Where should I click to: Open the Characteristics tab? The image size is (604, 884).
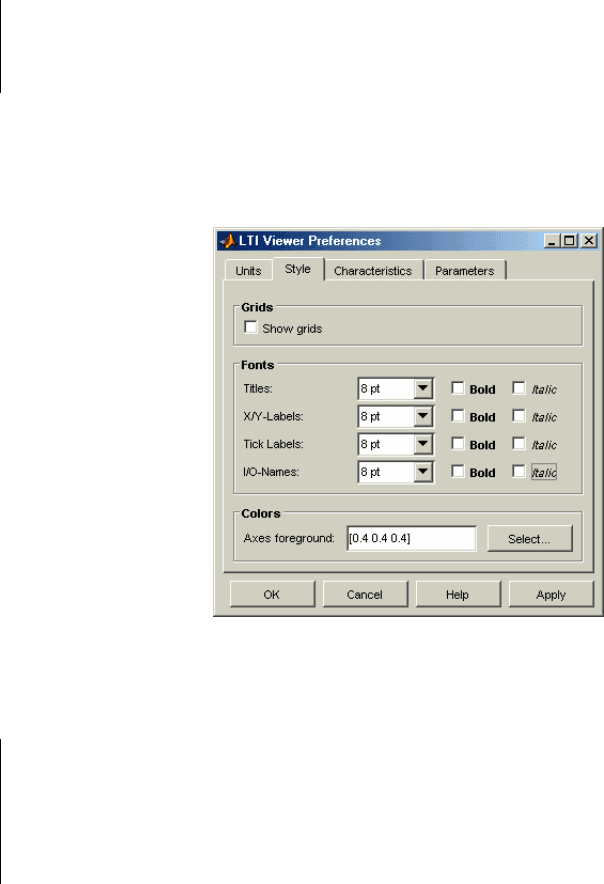pos(373,271)
